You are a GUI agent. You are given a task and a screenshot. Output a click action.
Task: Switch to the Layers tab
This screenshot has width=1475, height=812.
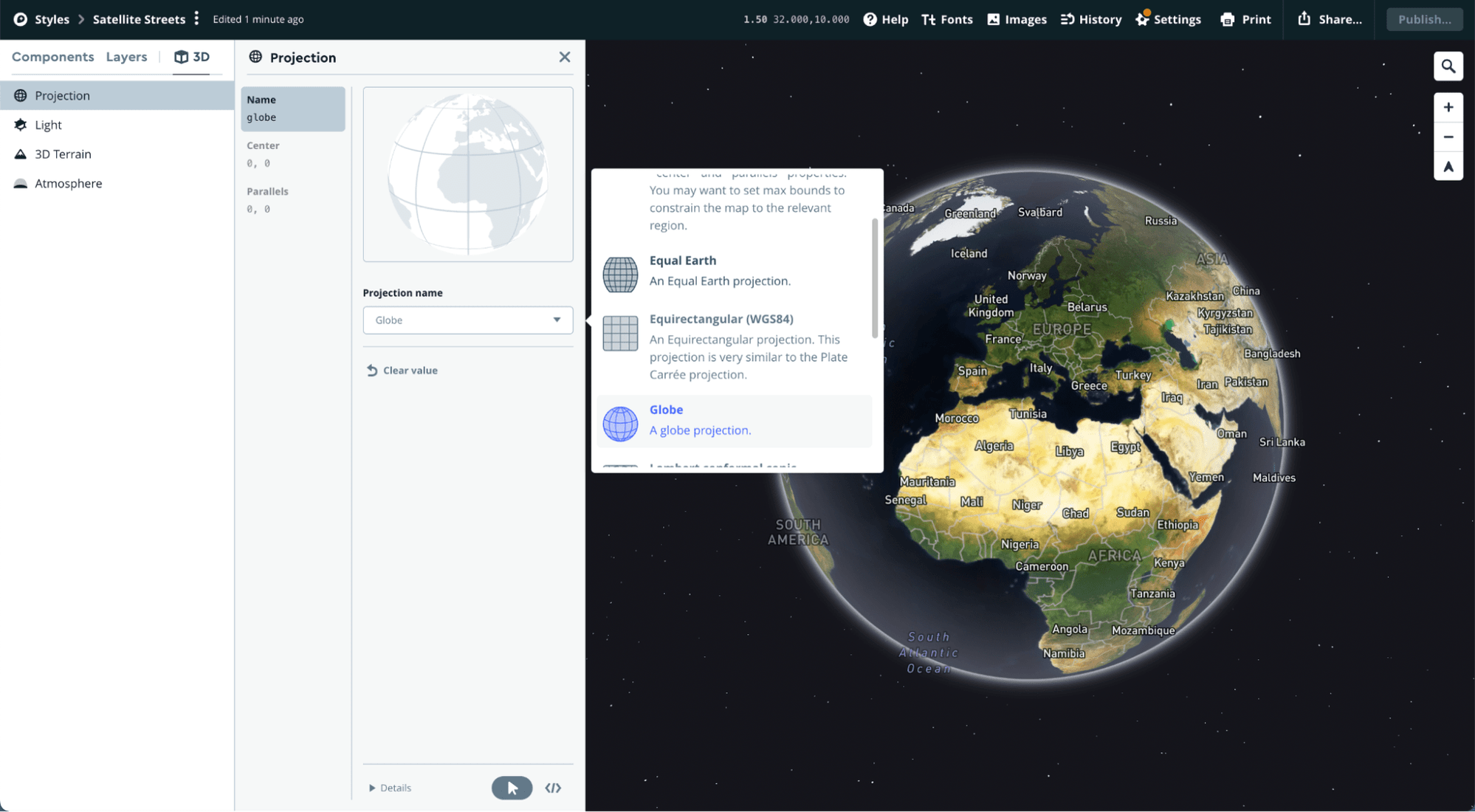[126, 56]
